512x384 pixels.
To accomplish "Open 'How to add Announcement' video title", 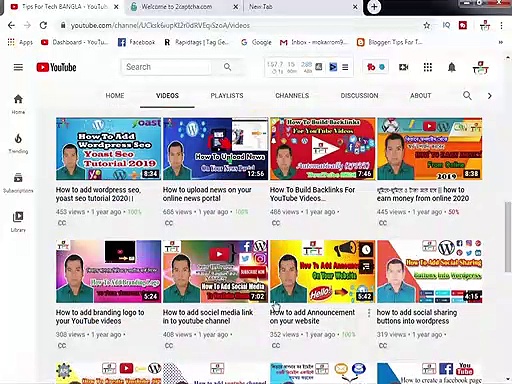I will 312,317.
